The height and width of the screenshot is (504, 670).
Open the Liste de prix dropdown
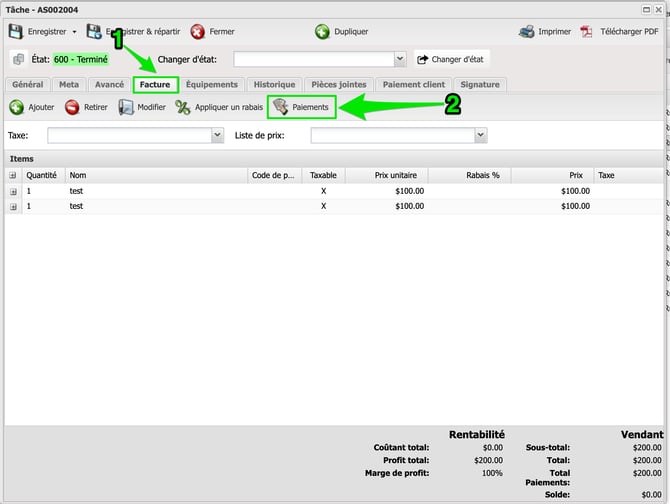(481, 135)
